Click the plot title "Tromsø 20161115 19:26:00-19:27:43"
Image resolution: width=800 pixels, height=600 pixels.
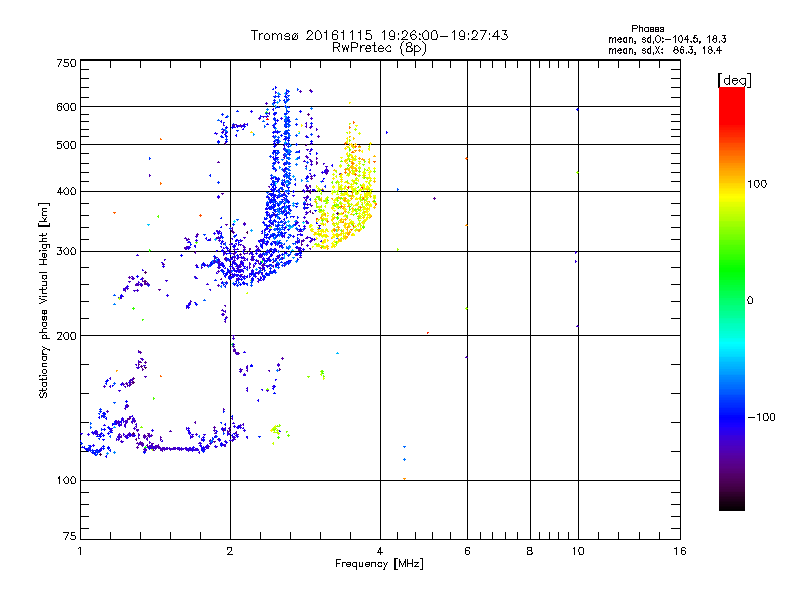[x=379, y=35]
